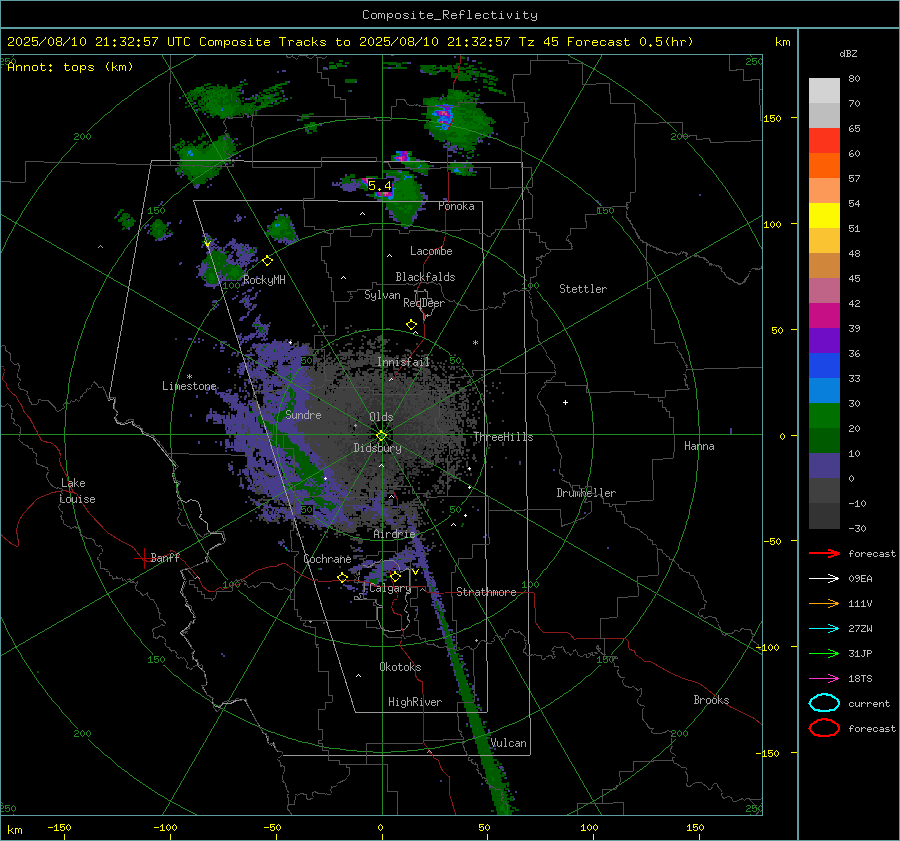The width and height of the screenshot is (900, 841).
Task: Click the Okotoks city label
Action: tap(400, 667)
